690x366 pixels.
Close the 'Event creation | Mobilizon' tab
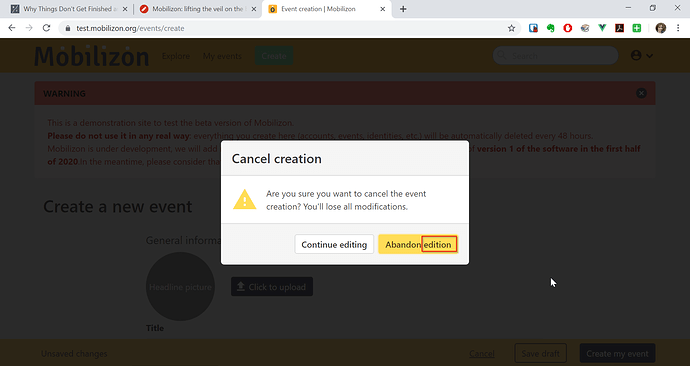pyautogui.click(x=382, y=9)
